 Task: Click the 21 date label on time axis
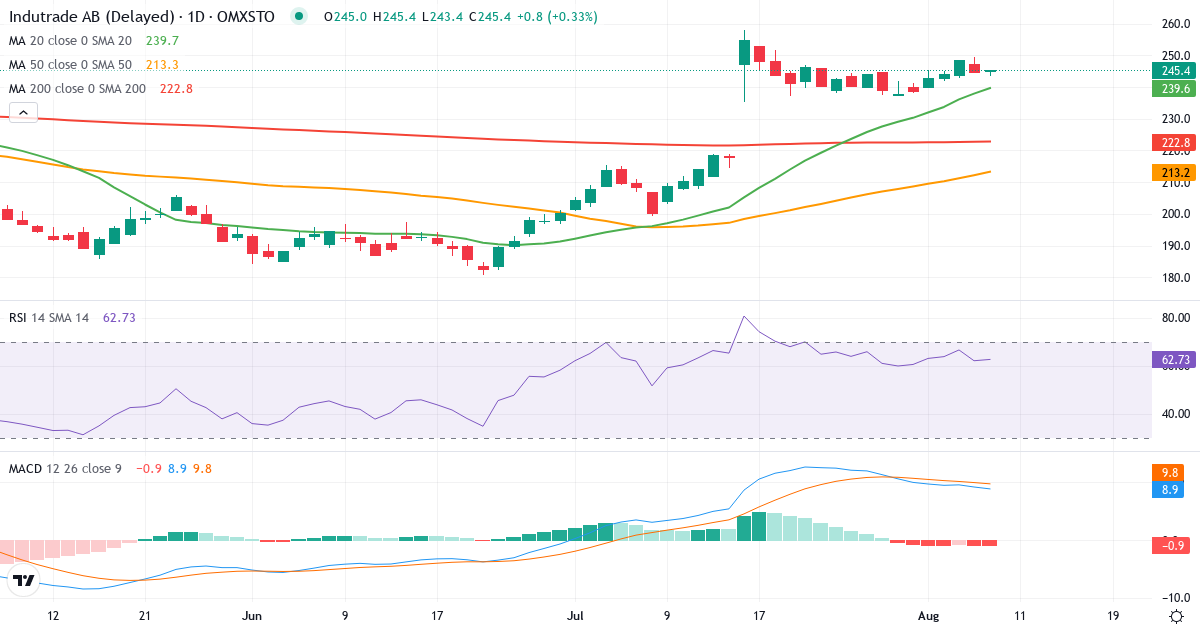[x=145, y=615]
